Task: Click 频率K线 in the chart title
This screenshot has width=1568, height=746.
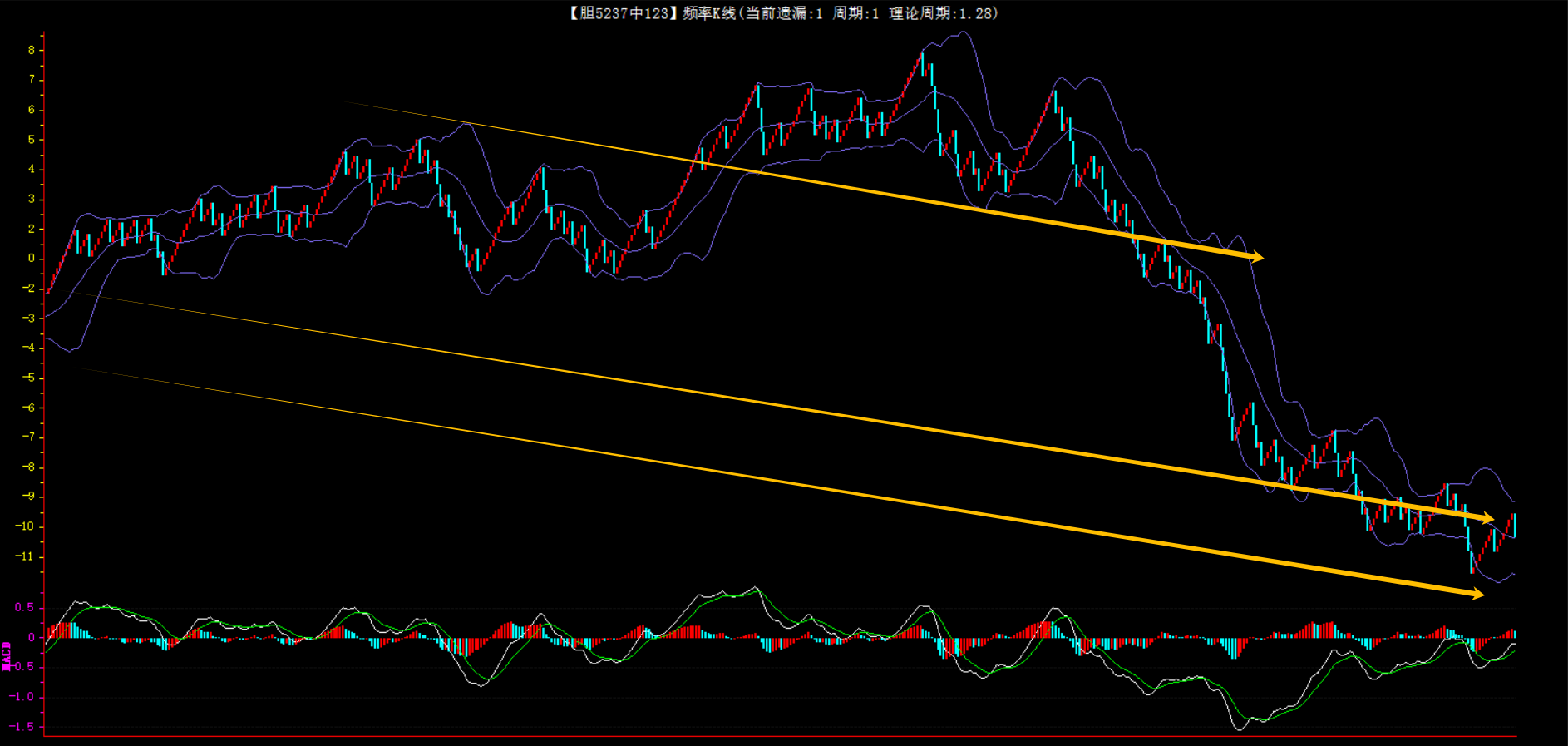Action: (x=709, y=13)
